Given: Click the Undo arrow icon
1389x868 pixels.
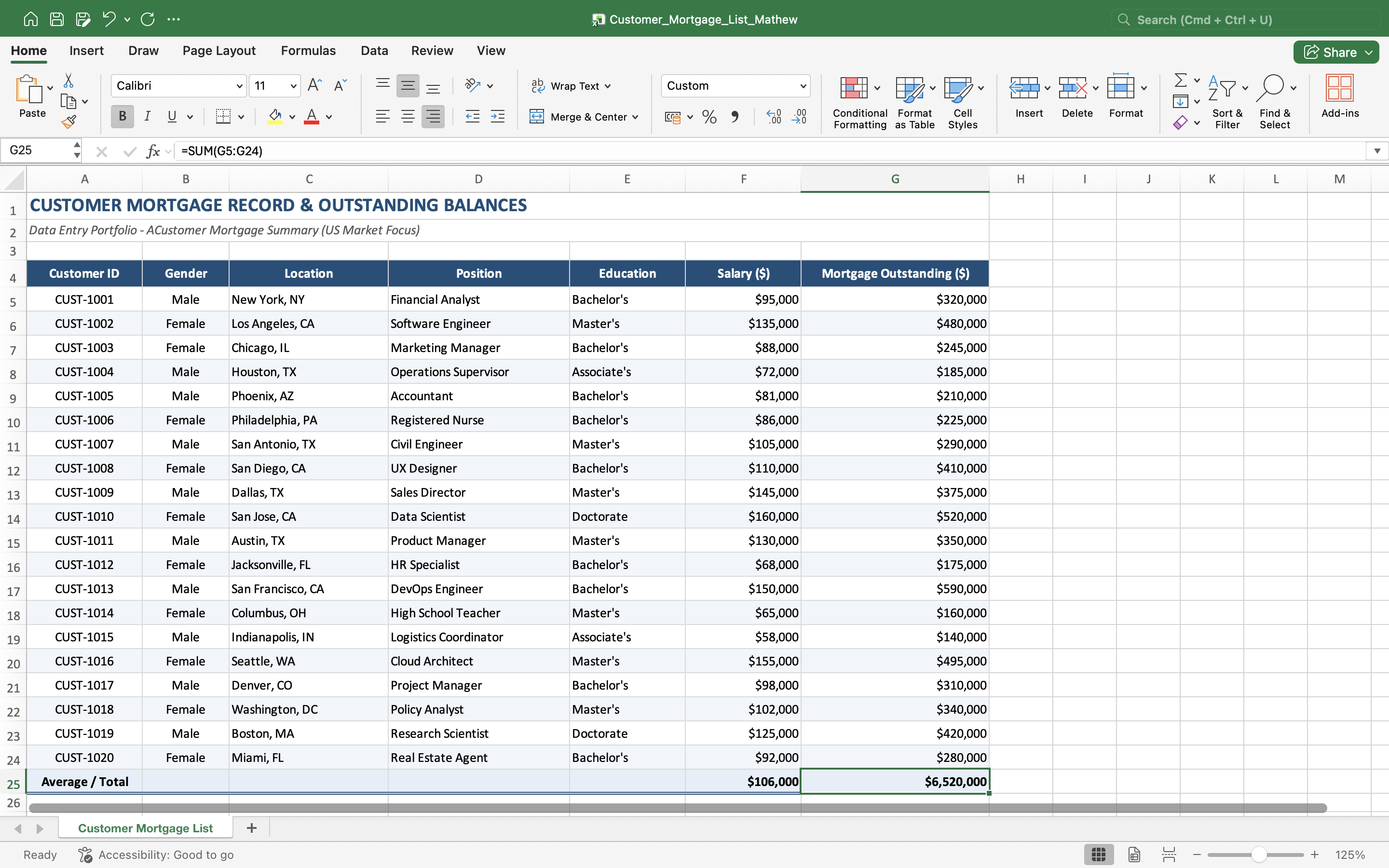Looking at the screenshot, I should pyautogui.click(x=109, y=19).
